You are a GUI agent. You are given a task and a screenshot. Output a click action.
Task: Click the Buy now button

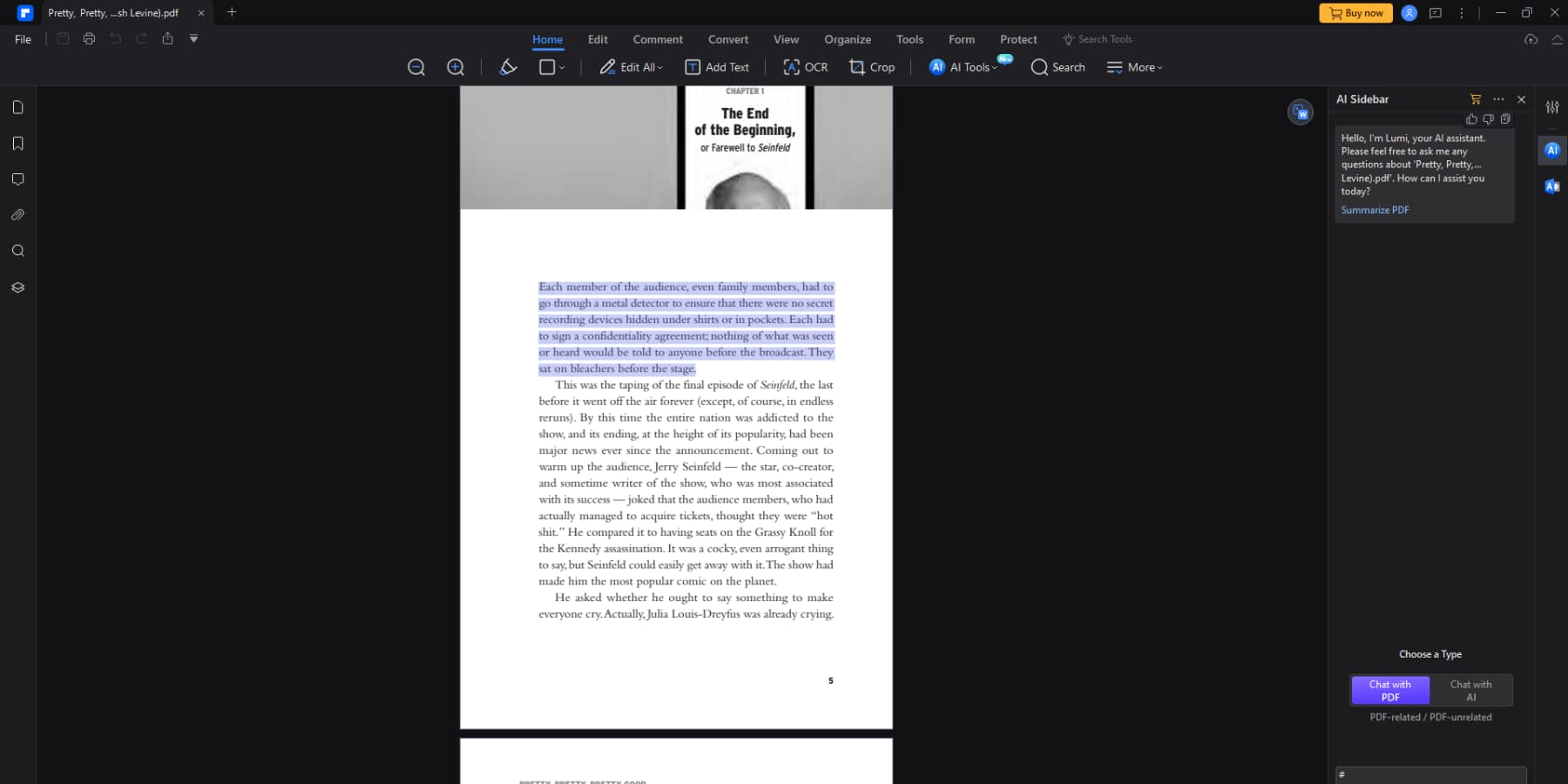[x=1355, y=12]
